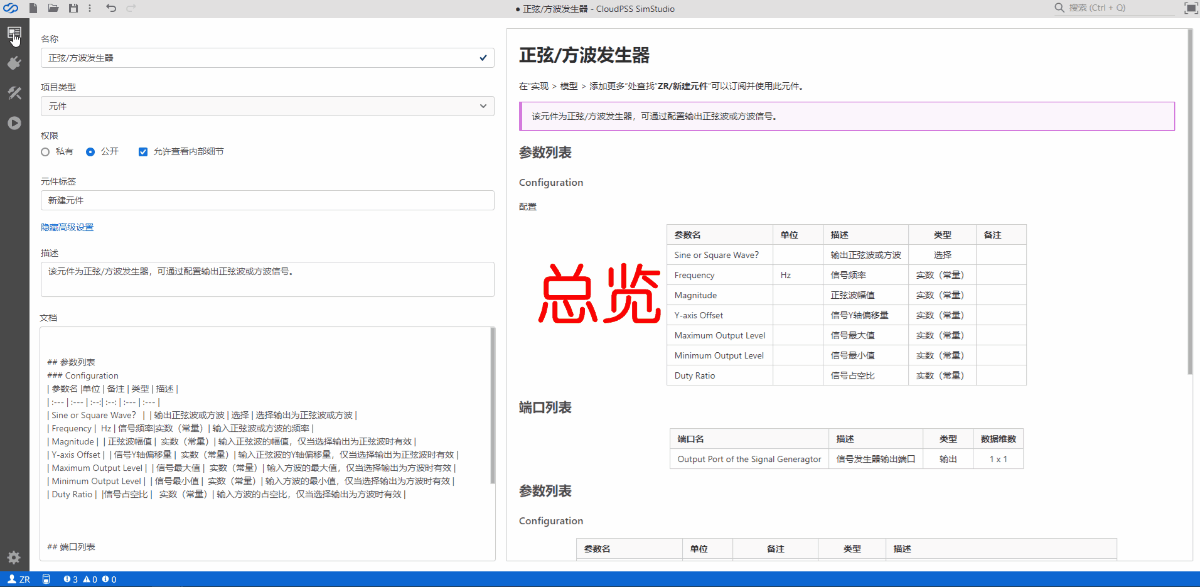Save the project with the save icon
Screen dimensions: 1200x587
pyautogui.click(x=73, y=8)
